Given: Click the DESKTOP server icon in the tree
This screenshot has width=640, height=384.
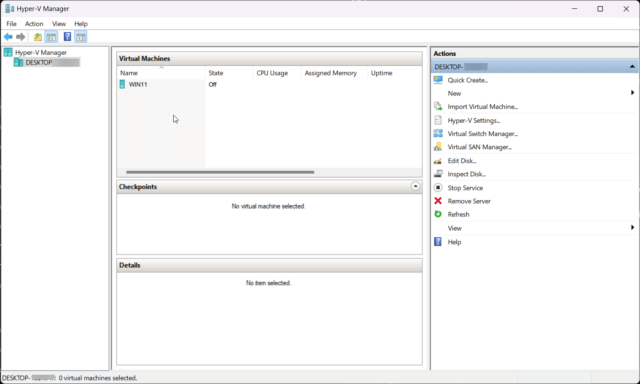Looking at the screenshot, I should tap(18, 62).
